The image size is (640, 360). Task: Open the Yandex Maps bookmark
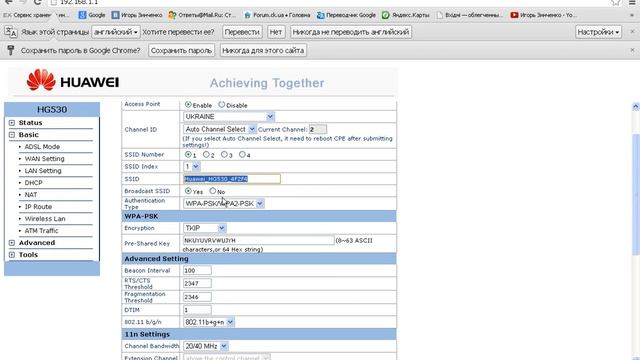coord(406,15)
